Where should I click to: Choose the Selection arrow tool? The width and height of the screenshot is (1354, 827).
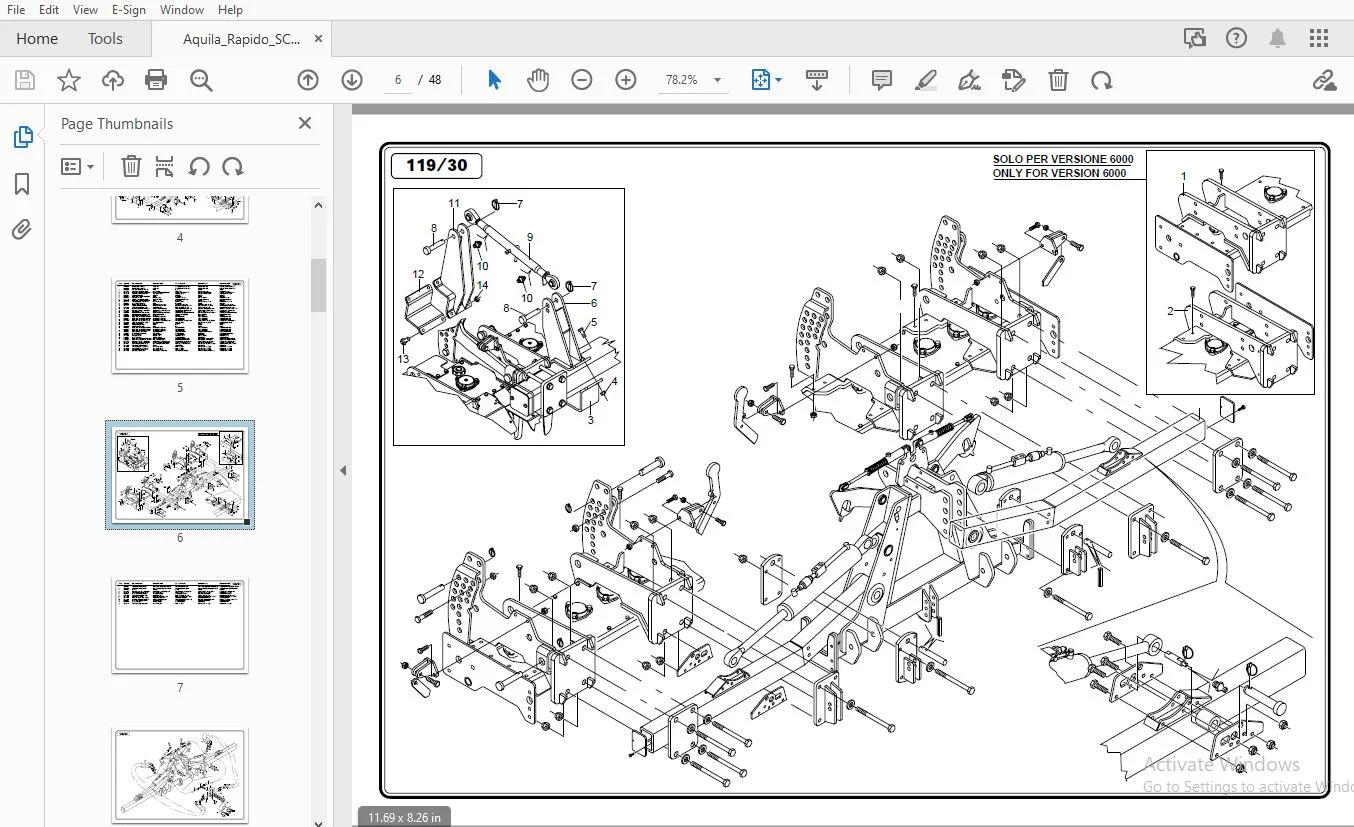click(x=494, y=80)
